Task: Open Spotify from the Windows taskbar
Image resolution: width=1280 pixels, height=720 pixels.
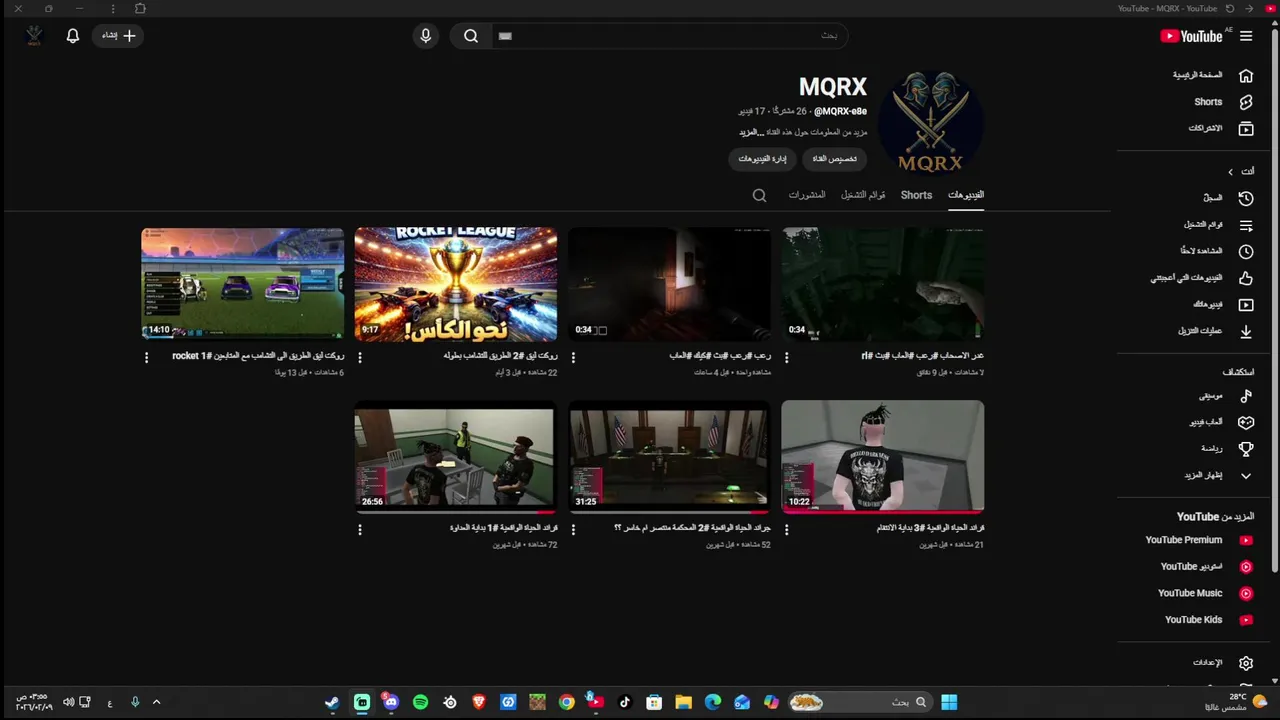Action: (420, 703)
